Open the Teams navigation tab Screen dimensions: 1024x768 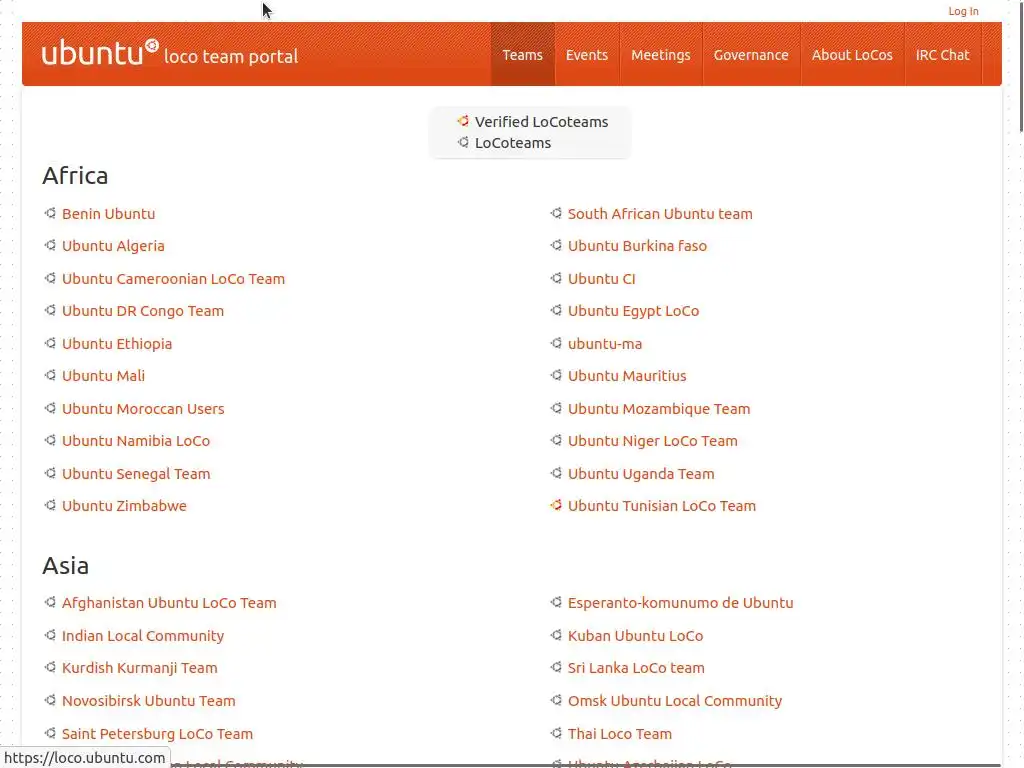(x=522, y=55)
